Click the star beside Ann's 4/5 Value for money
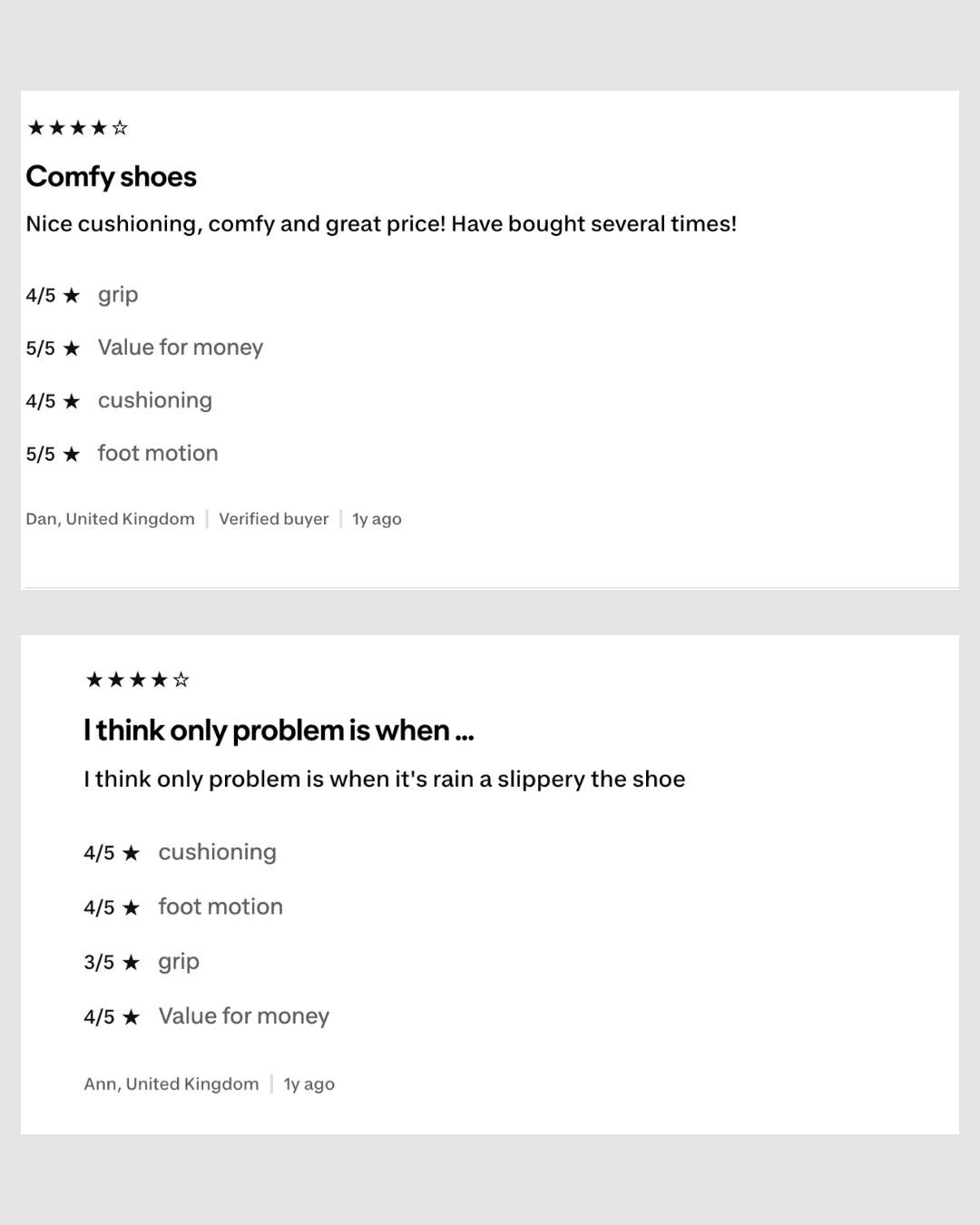 [x=132, y=1017]
